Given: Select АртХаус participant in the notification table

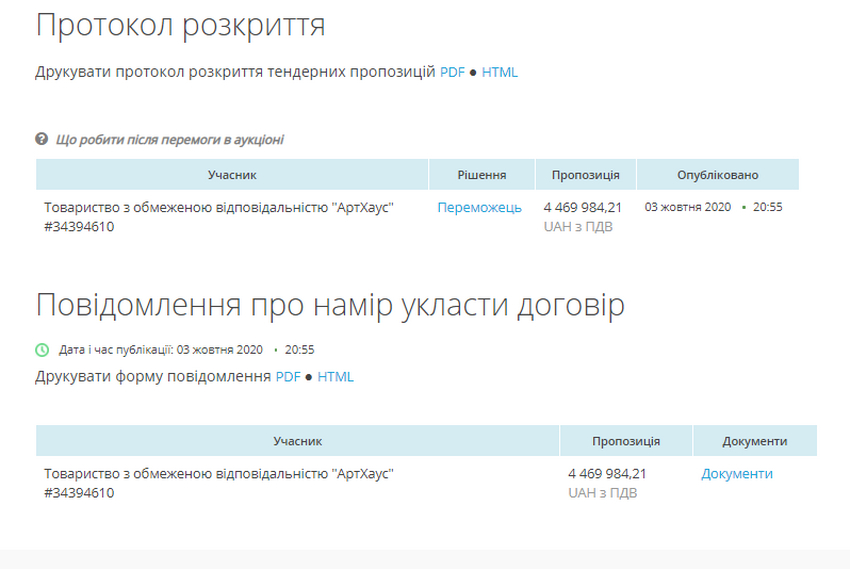Looking at the screenshot, I should 219,474.
